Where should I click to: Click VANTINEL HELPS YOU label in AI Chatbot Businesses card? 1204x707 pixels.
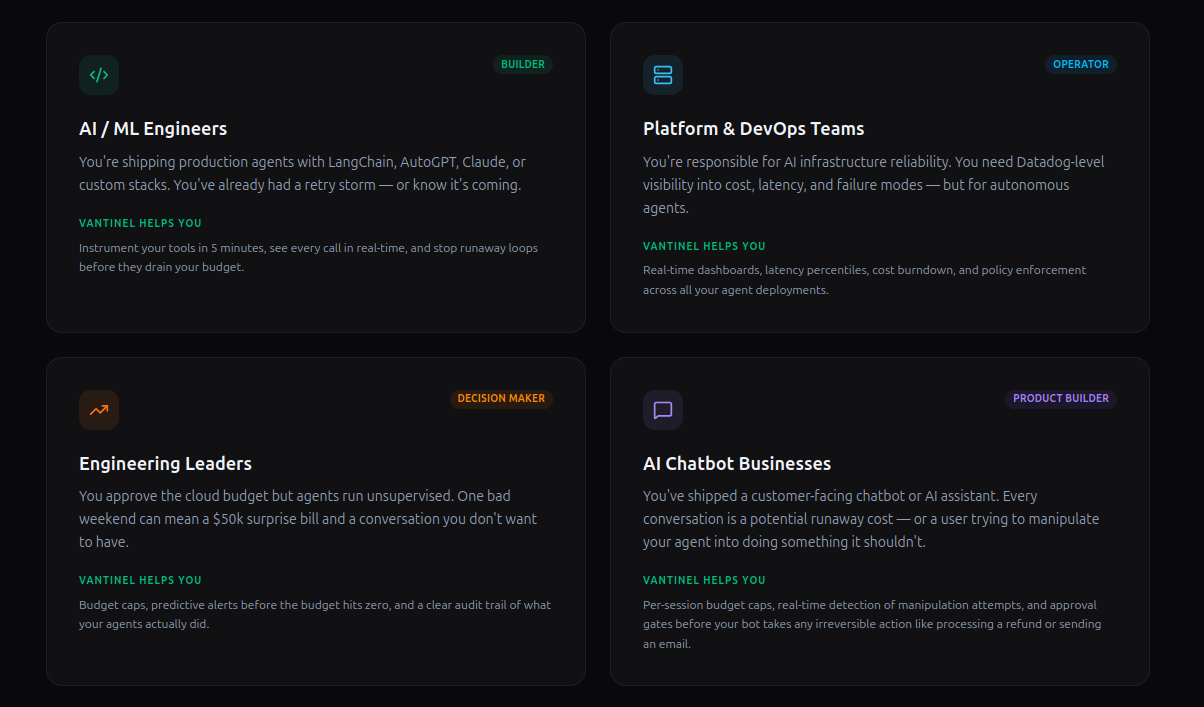pyautogui.click(x=704, y=580)
